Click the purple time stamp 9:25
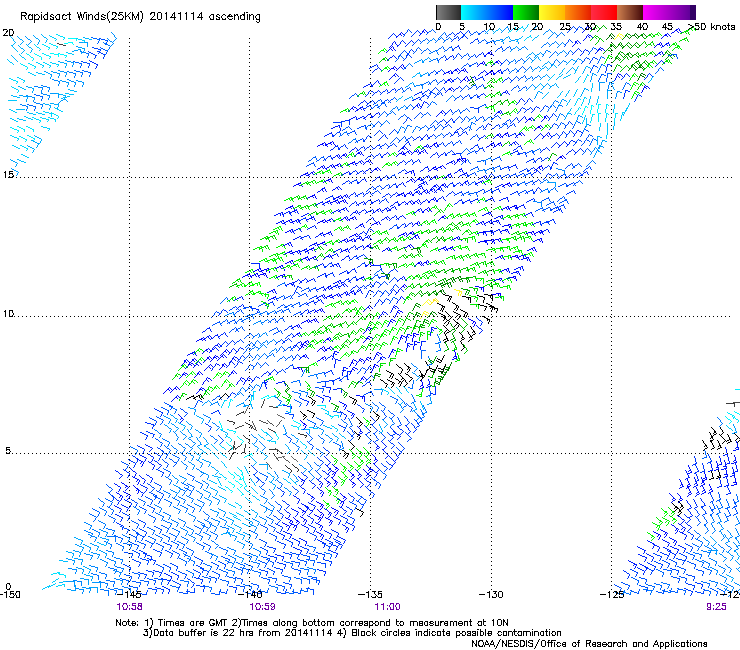 [716, 607]
